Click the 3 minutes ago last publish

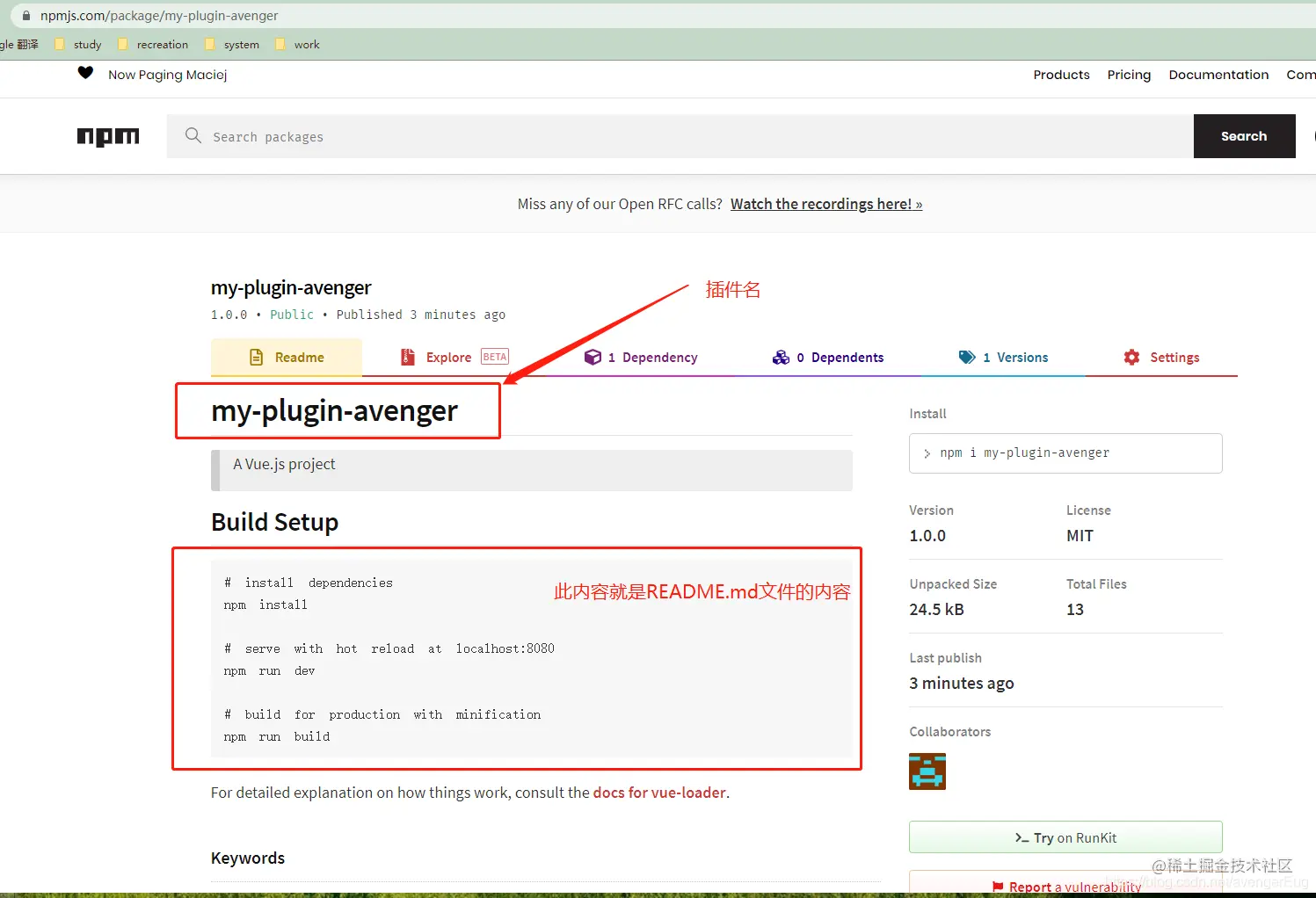pyautogui.click(x=962, y=684)
